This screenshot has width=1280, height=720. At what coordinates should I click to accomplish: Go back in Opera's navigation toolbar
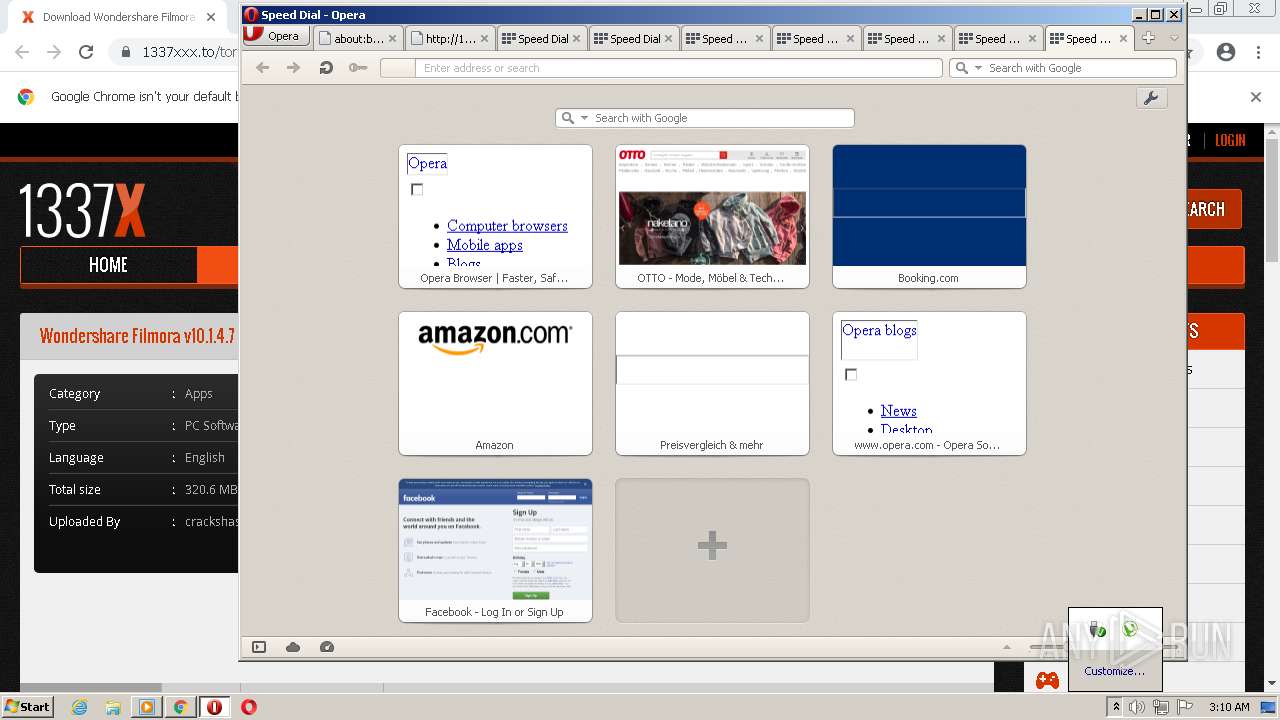pos(262,68)
